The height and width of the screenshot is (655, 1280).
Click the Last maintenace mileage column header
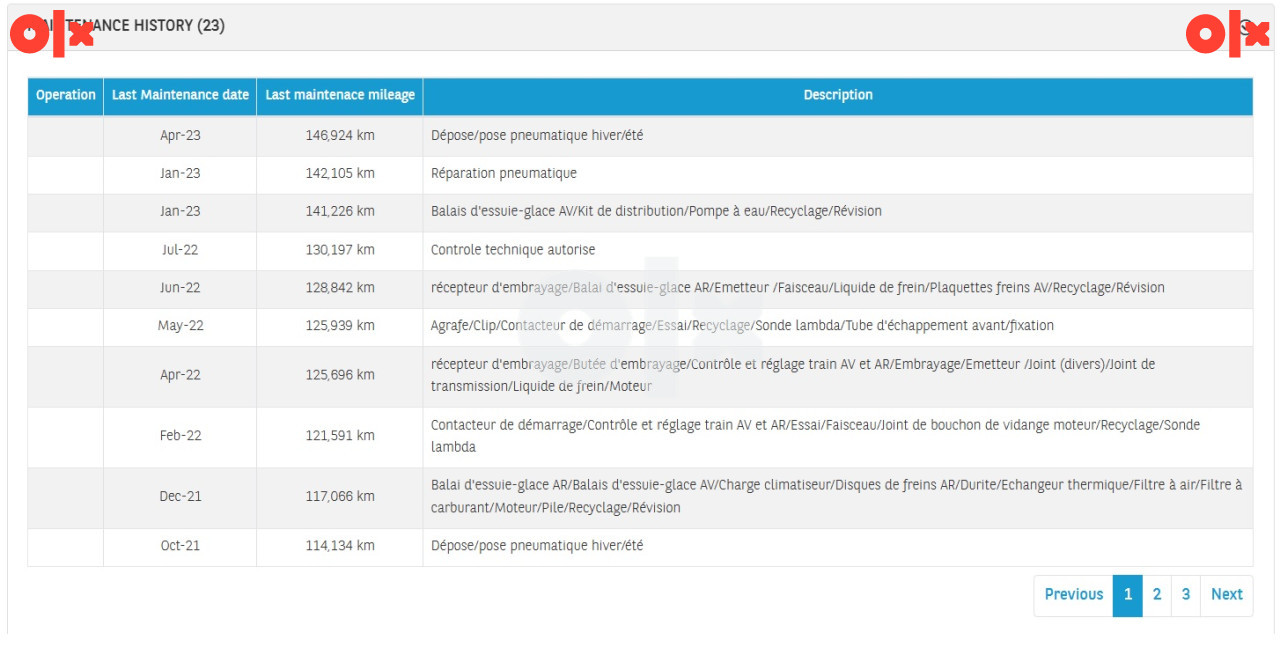340,95
